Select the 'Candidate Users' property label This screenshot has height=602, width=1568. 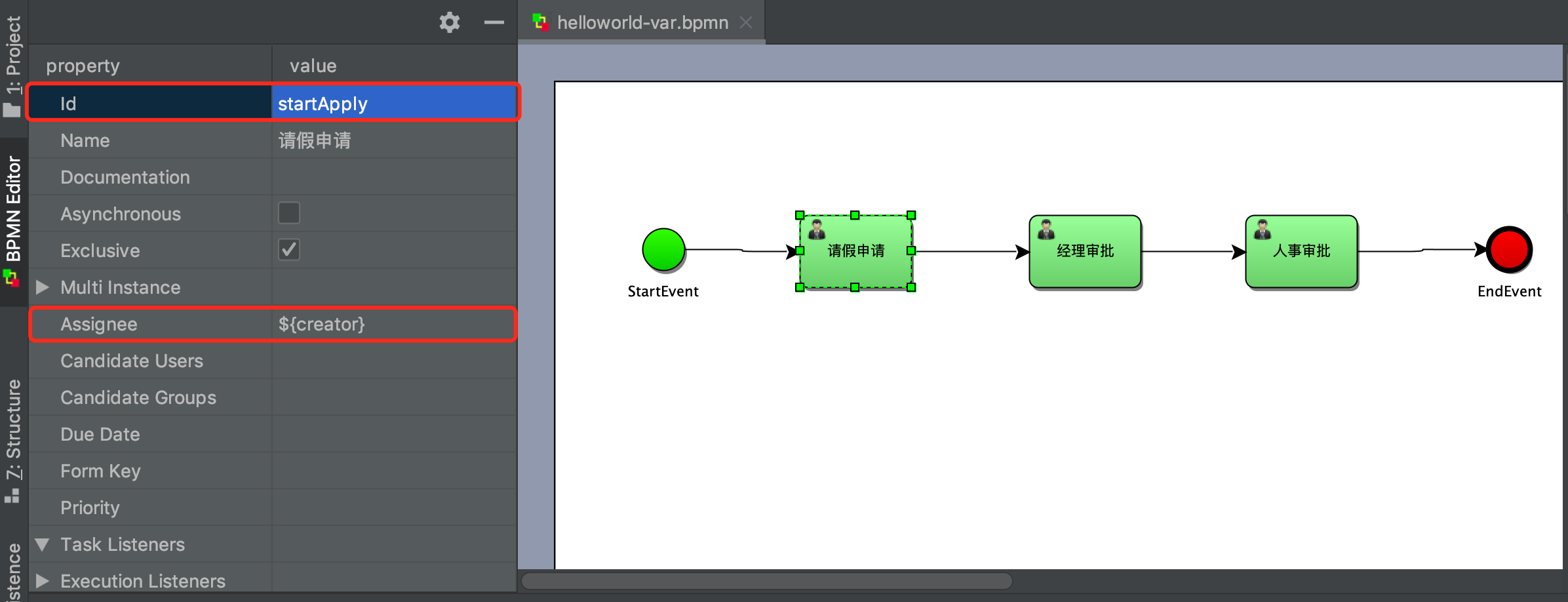click(x=132, y=361)
